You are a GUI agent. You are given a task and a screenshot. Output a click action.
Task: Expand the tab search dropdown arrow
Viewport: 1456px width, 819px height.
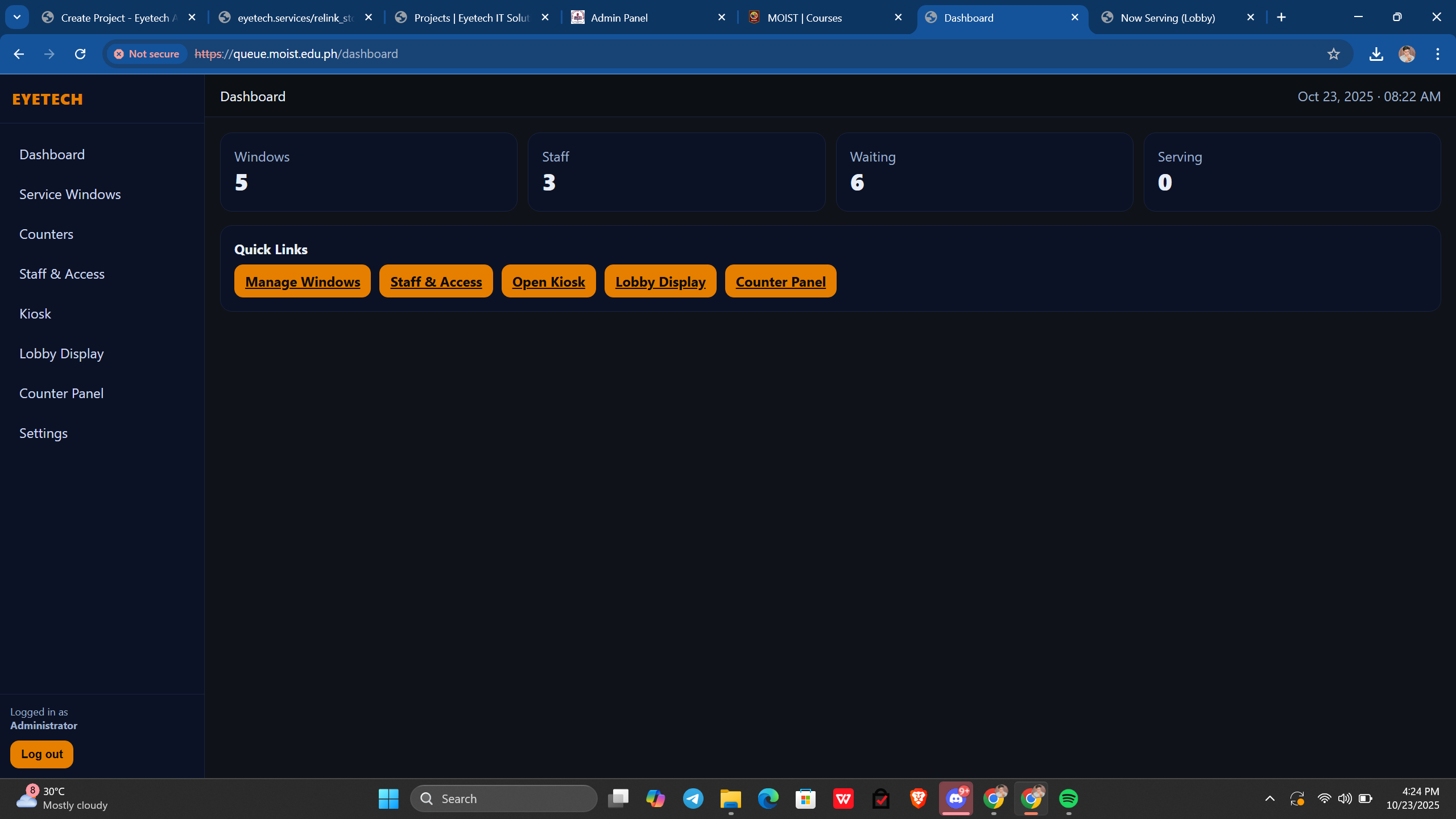pos(17,17)
